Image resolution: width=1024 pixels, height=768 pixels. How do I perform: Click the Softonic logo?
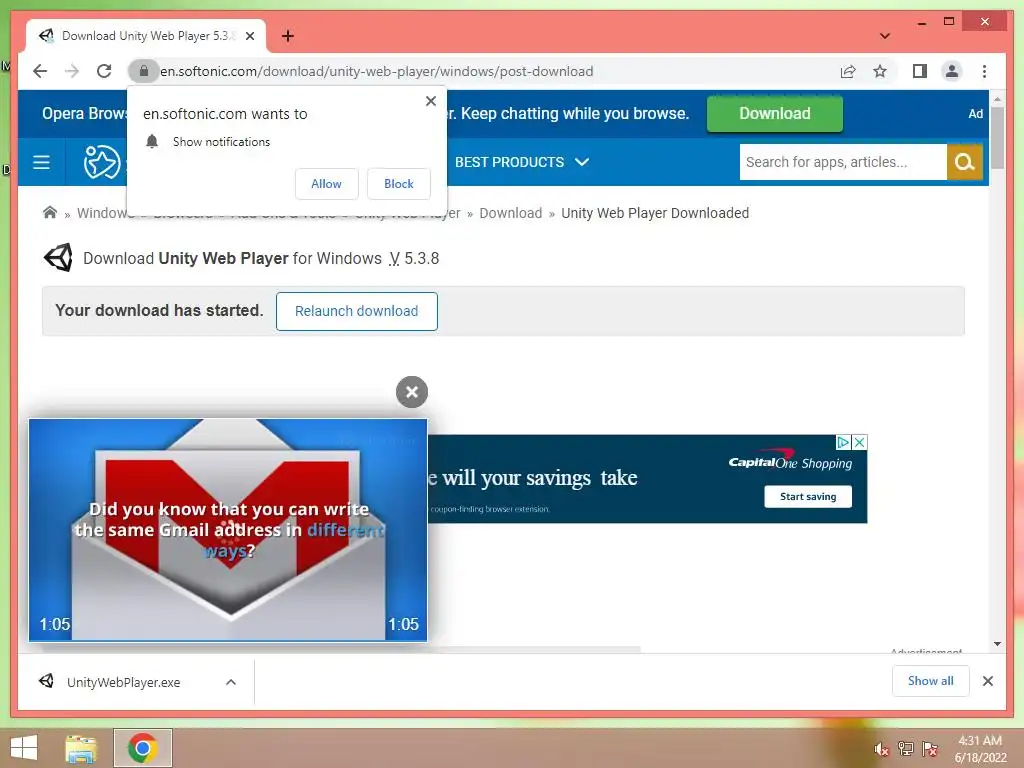102,162
